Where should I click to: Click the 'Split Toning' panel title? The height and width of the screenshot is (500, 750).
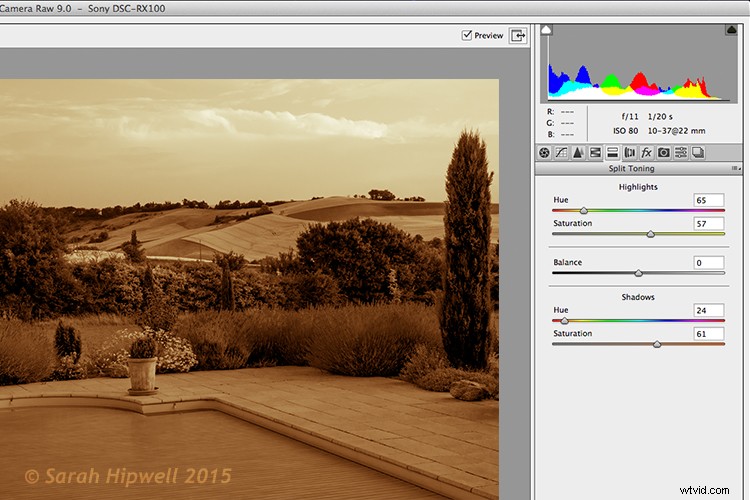coord(631,168)
